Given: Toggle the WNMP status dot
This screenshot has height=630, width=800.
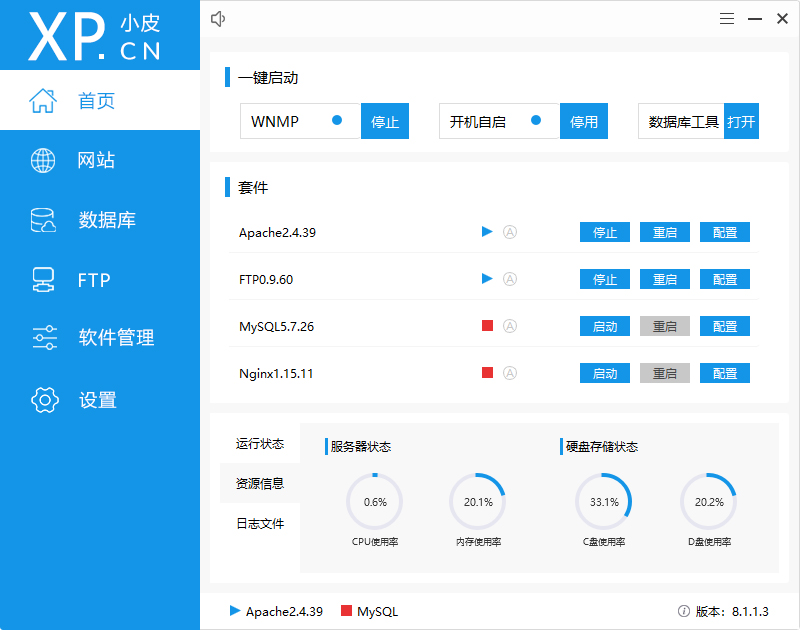Looking at the screenshot, I should tap(337, 120).
